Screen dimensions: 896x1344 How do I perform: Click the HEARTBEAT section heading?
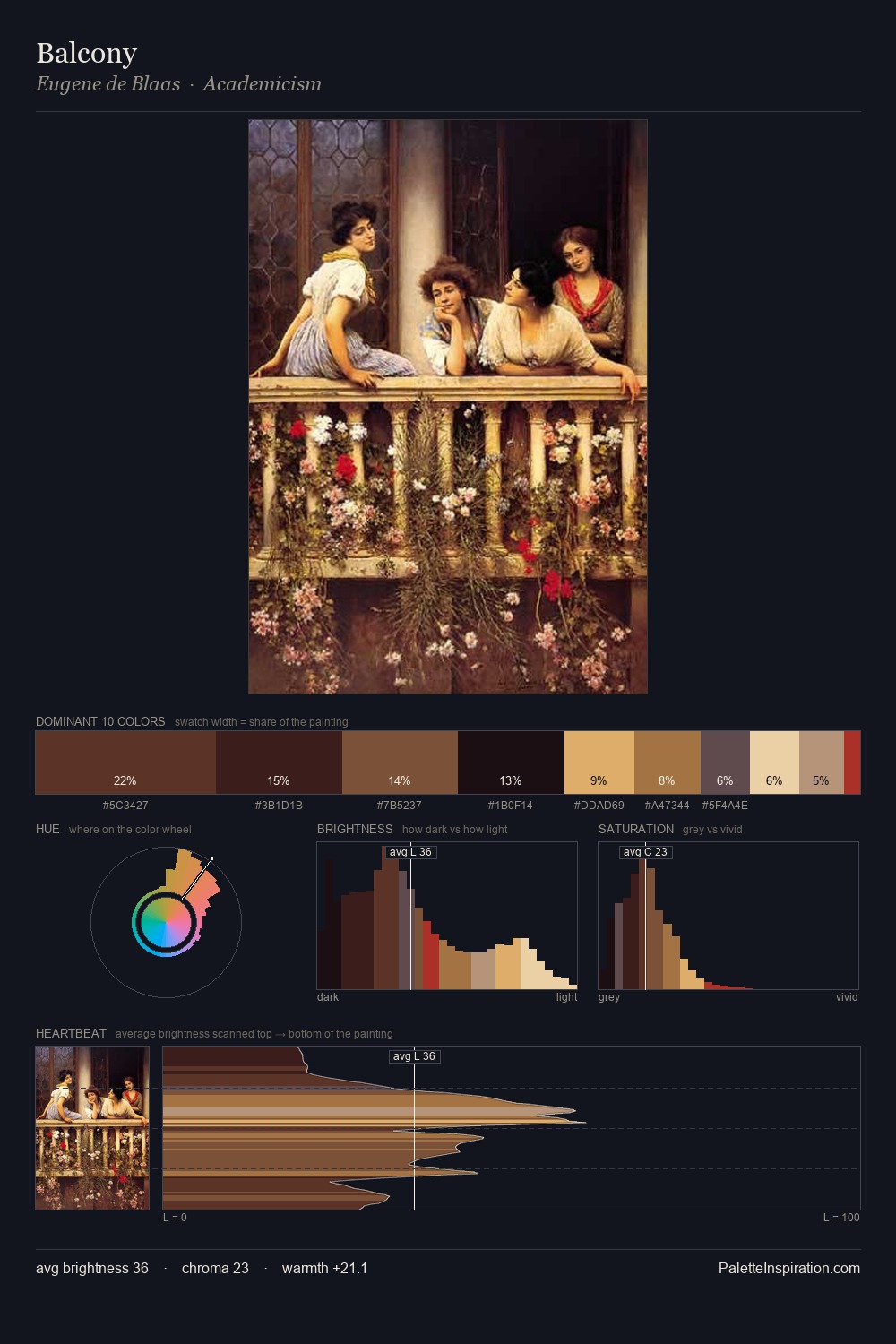(71, 1033)
